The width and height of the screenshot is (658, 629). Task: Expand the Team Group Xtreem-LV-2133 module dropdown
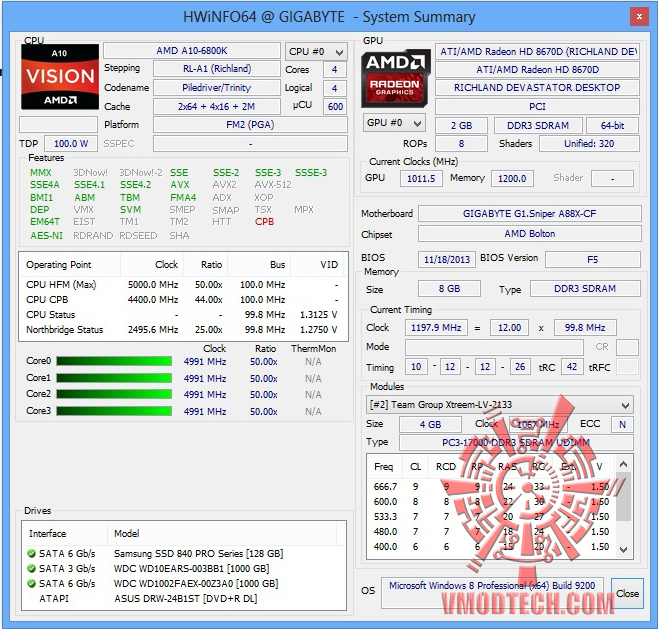[x=499, y=405]
